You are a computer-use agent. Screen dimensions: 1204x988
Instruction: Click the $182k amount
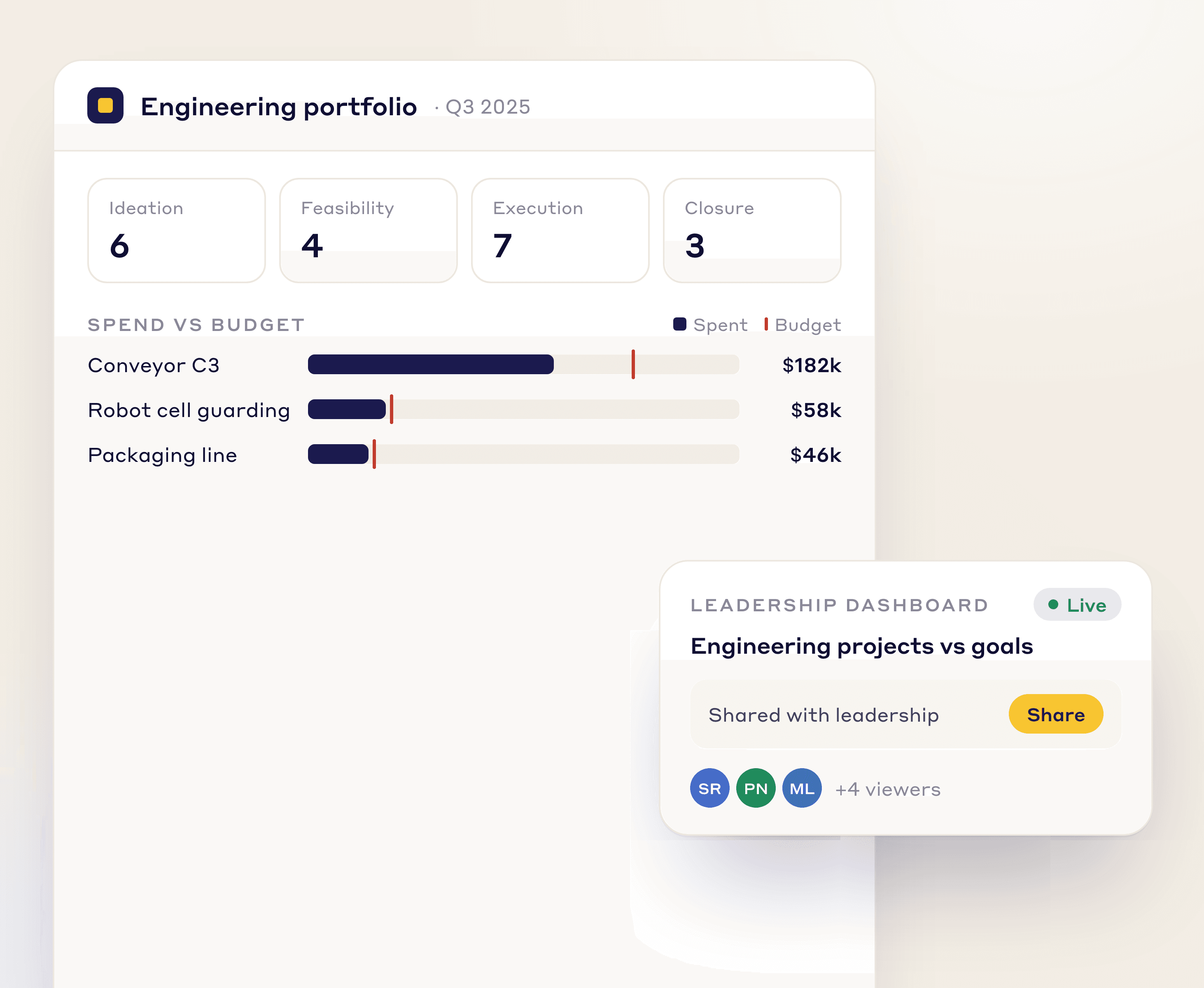[811, 366]
